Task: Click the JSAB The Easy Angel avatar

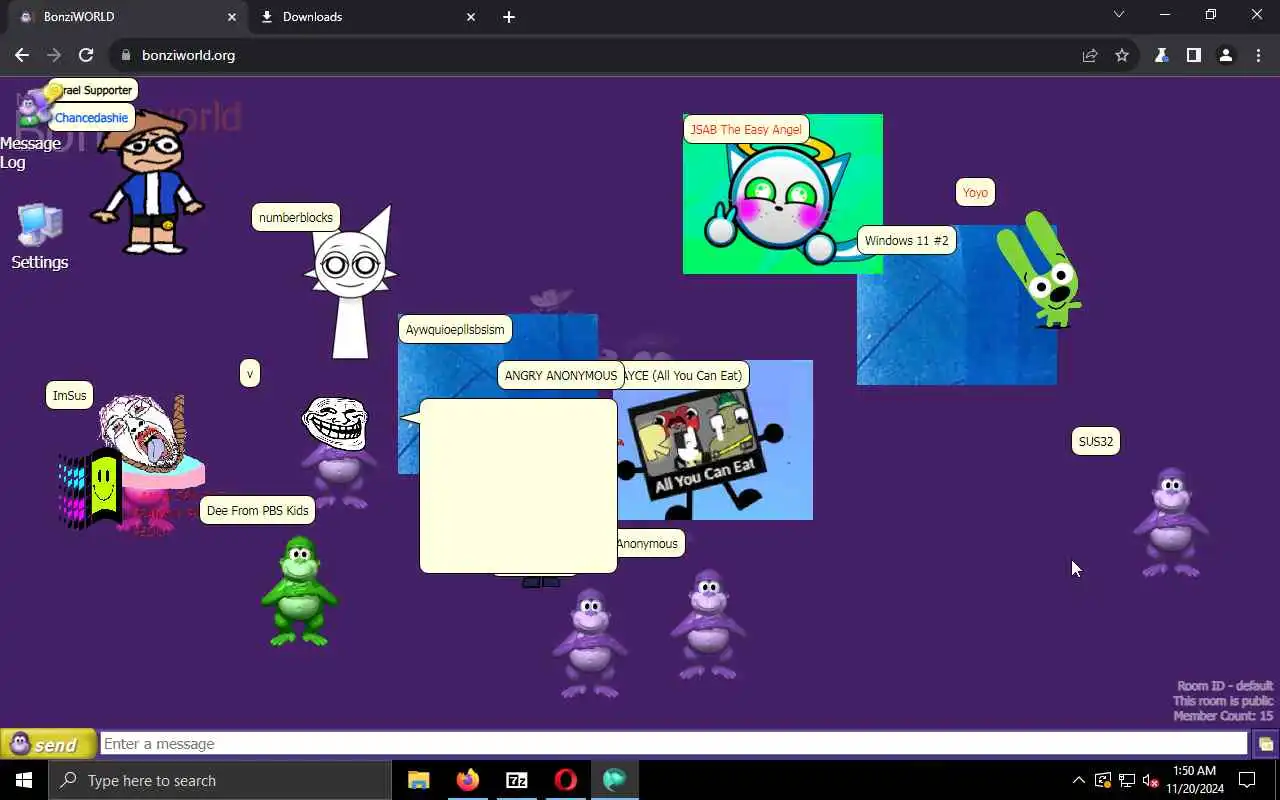Action: pyautogui.click(x=783, y=194)
